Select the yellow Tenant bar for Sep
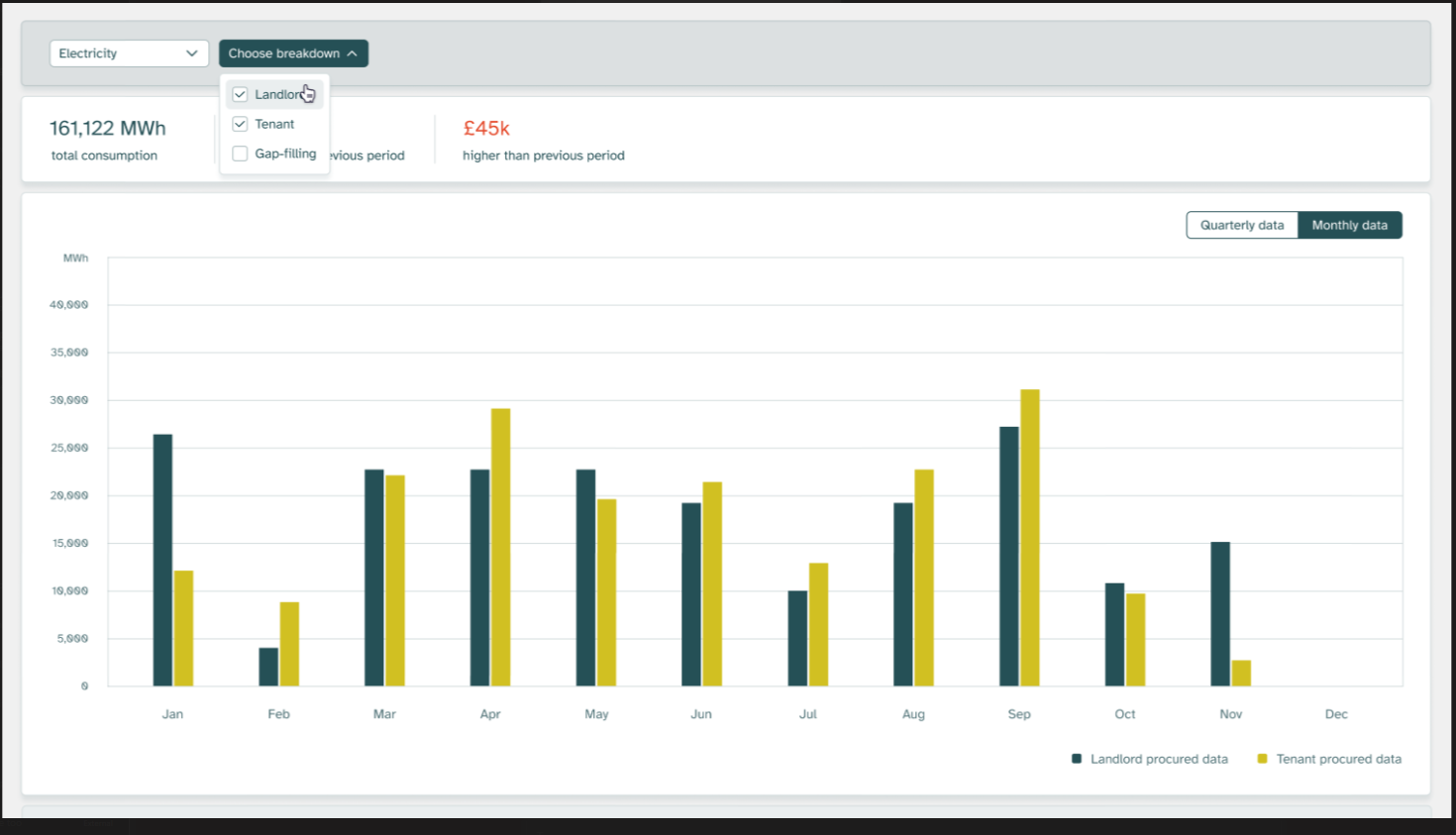Image resolution: width=1456 pixels, height=835 pixels. [x=1030, y=537]
